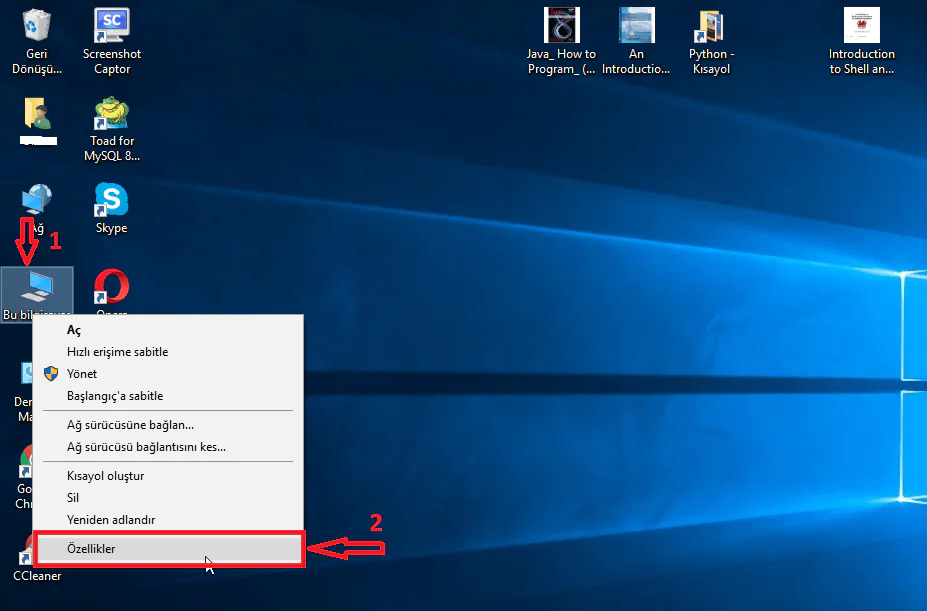Select Aç from the context menu

tap(74, 329)
